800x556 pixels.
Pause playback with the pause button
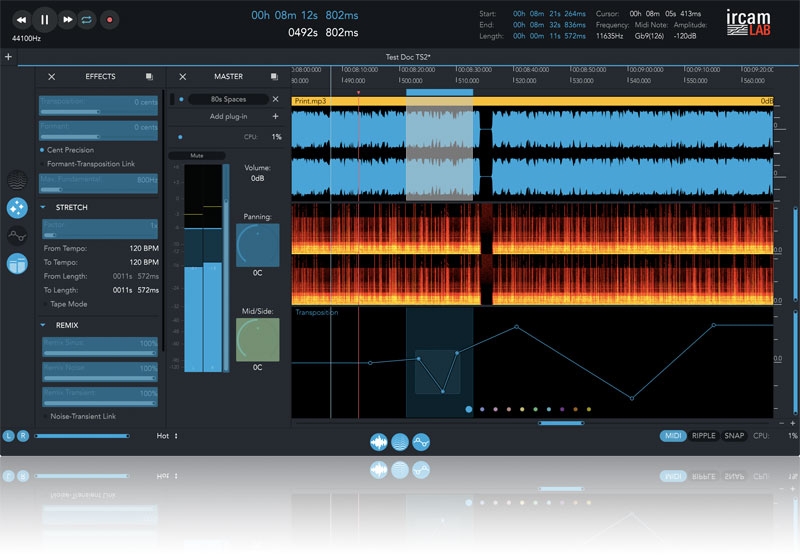tap(44, 19)
